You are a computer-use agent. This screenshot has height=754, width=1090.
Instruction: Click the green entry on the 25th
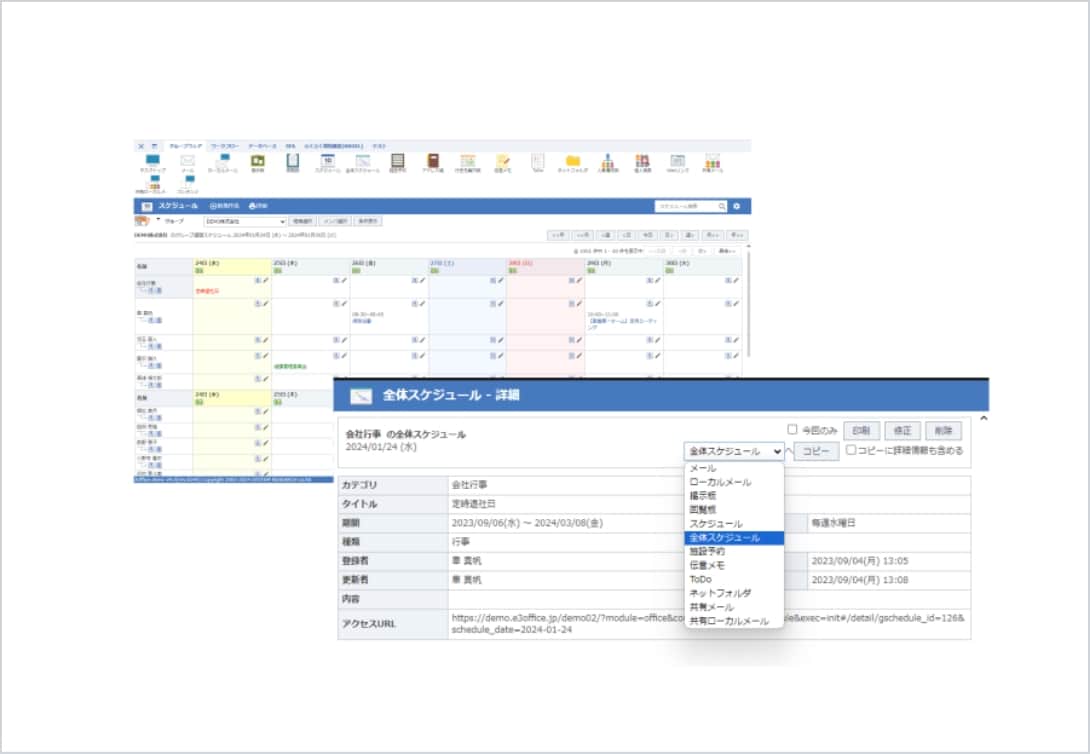(x=291, y=366)
